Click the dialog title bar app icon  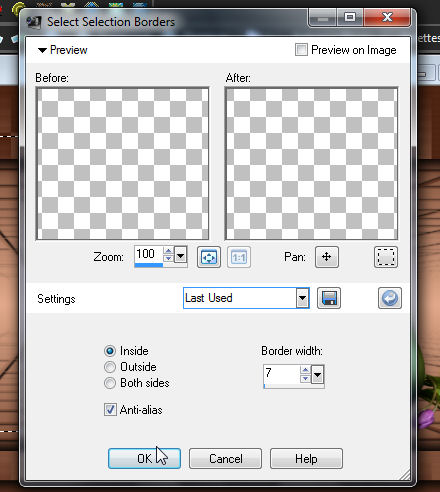[34, 22]
